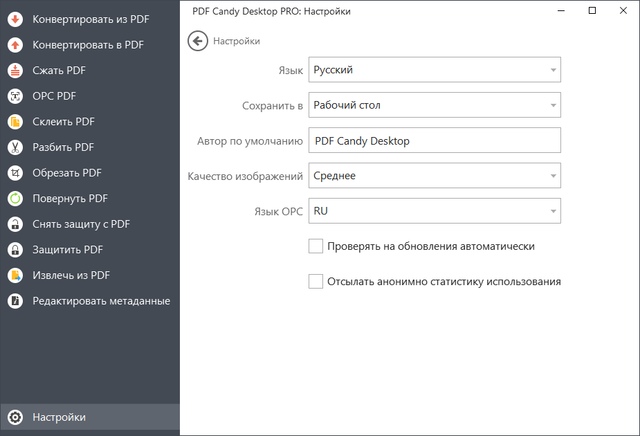Click the Merge PDF icon

point(15,122)
